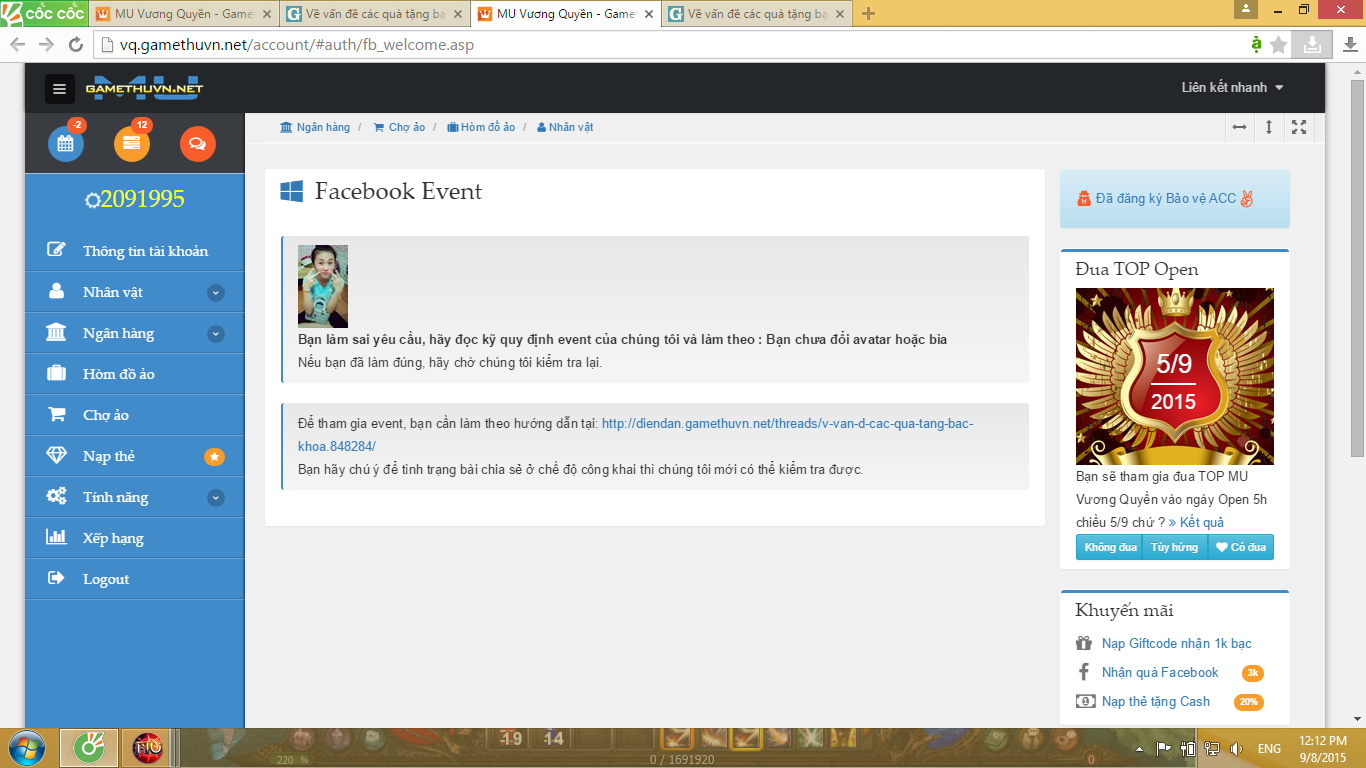This screenshot has width=1366, height=768.
Task: Click vertical height toggle arrow icon
Action: tap(1269, 127)
